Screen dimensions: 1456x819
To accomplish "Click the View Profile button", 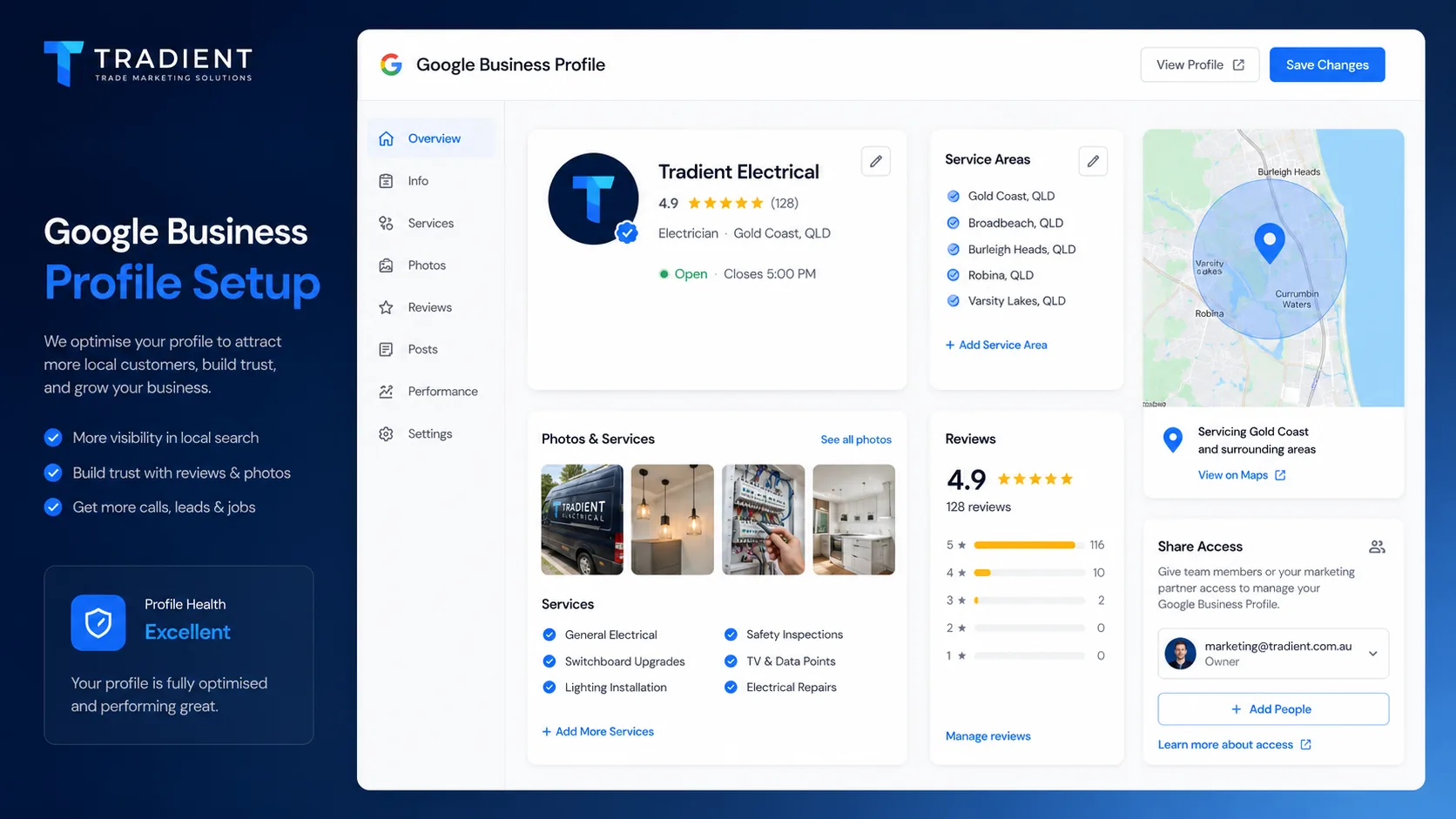I will (x=1200, y=65).
